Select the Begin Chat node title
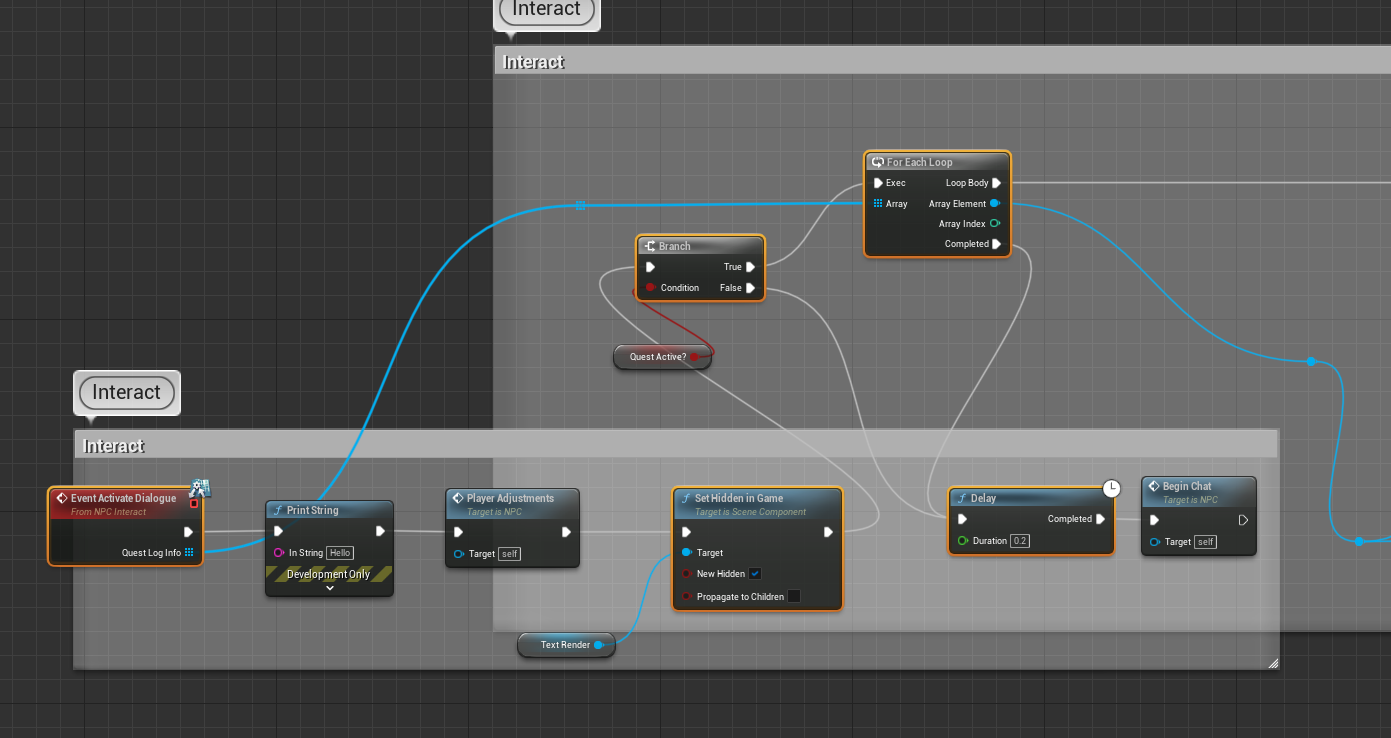Viewport: 1391px width, 738px height. tap(1187, 486)
